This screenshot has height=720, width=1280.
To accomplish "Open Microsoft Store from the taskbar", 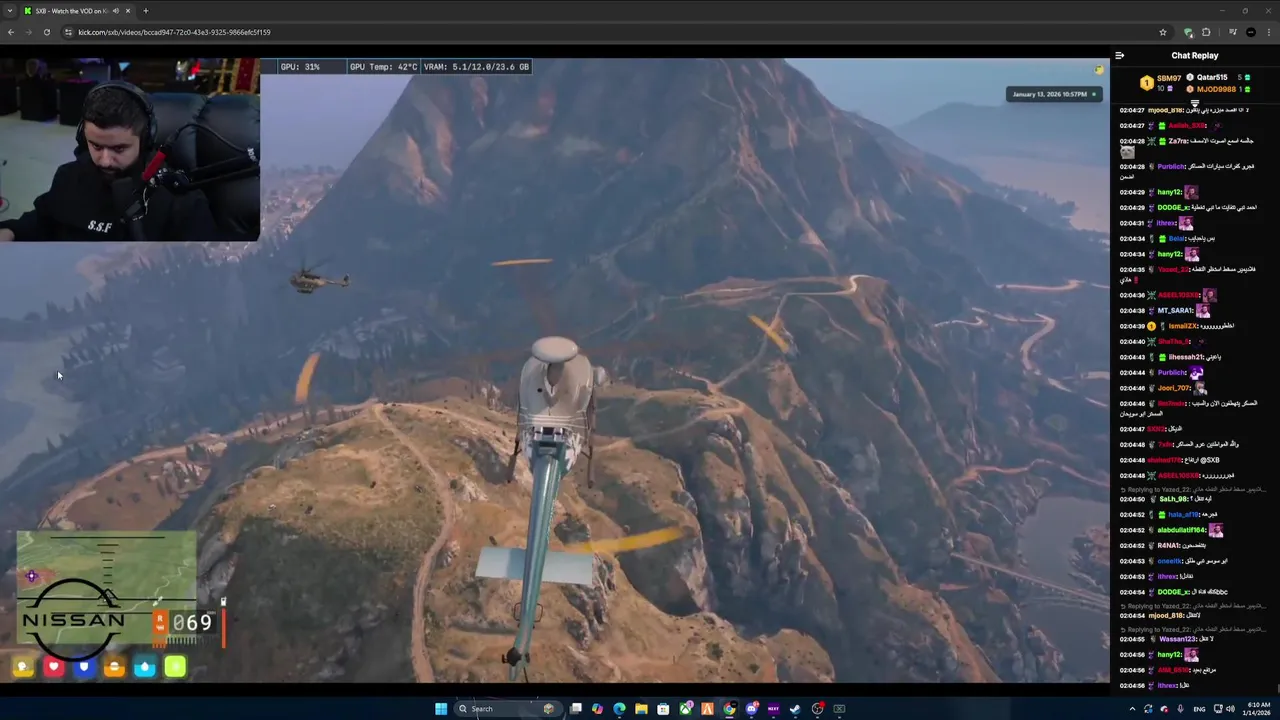I will pyautogui.click(x=663, y=709).
